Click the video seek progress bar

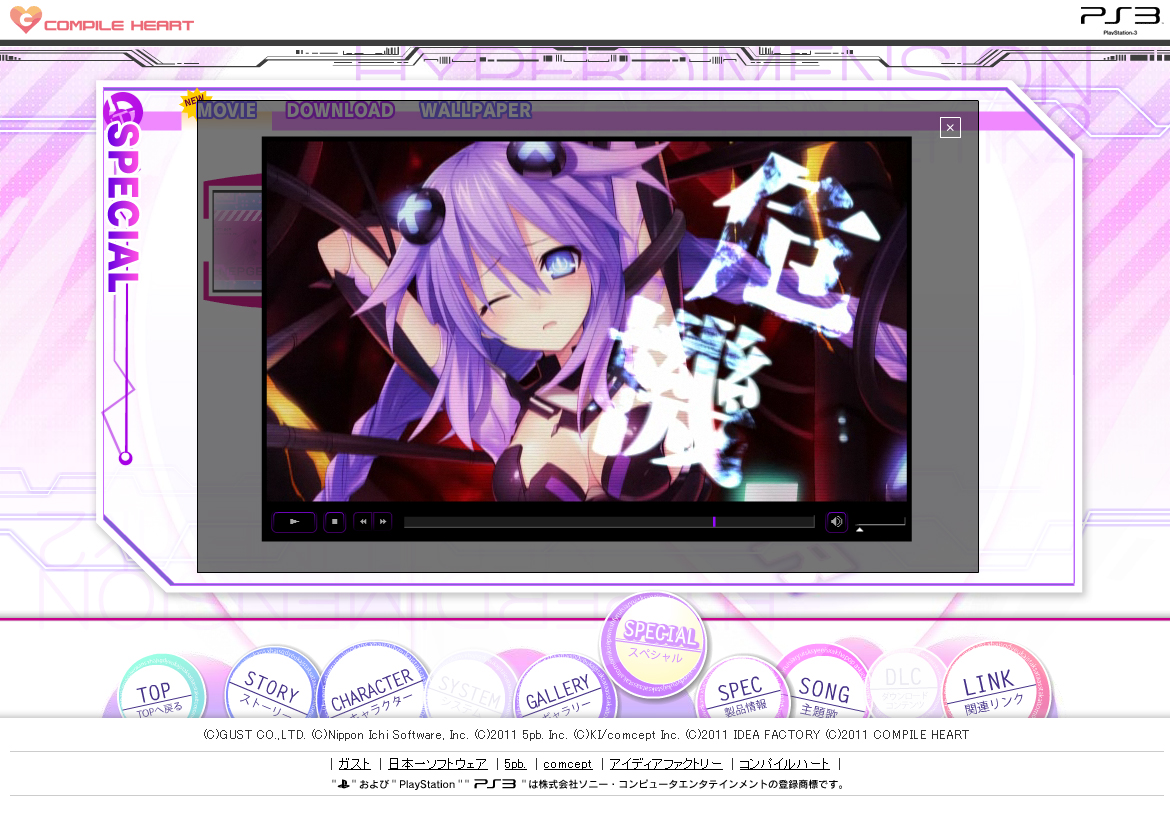point(609,522)
